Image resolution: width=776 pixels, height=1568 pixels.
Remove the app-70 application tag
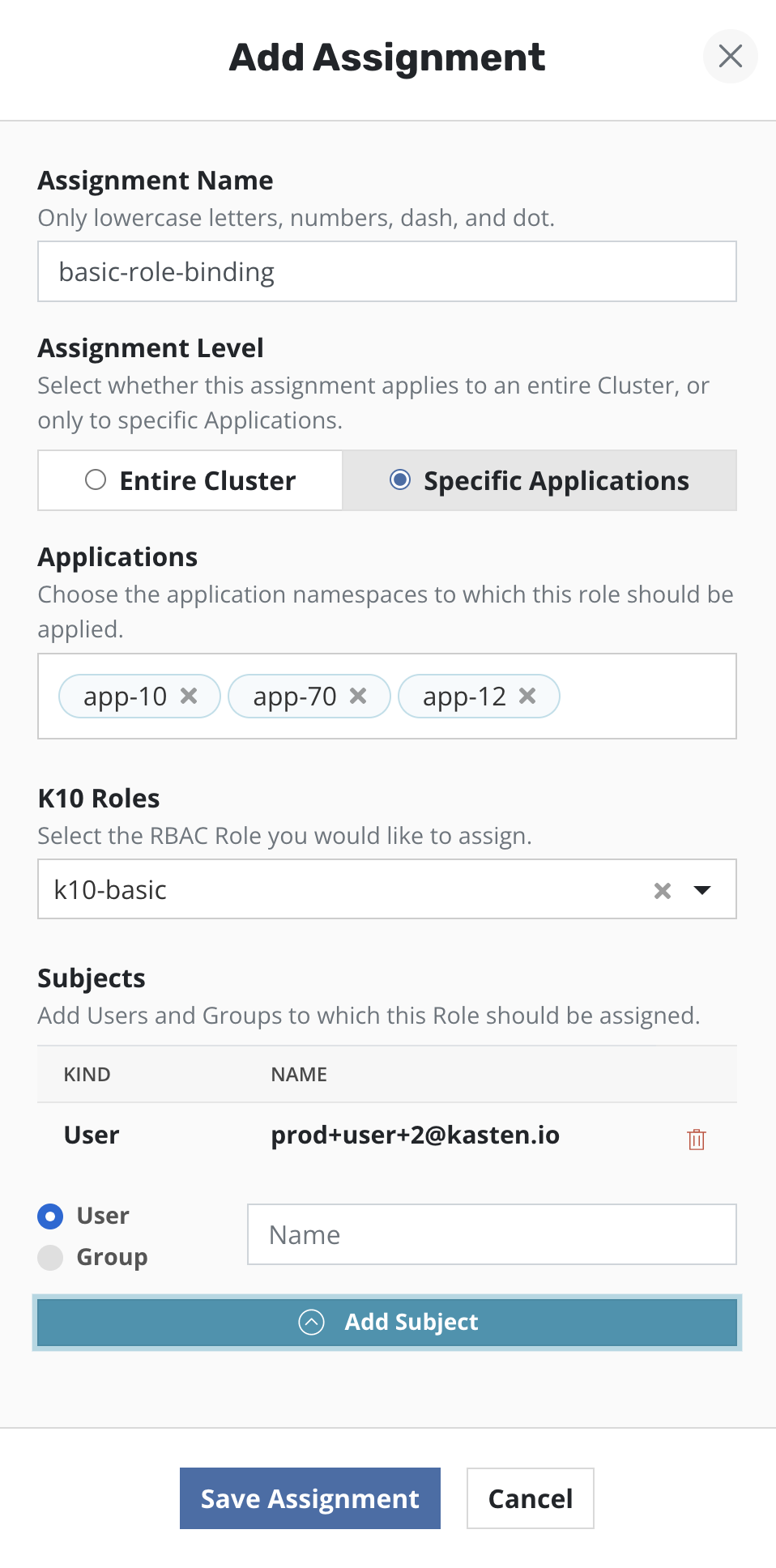coord(358,696)
